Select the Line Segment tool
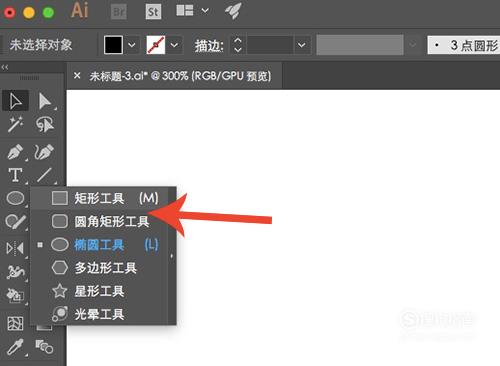 [44, 175]
